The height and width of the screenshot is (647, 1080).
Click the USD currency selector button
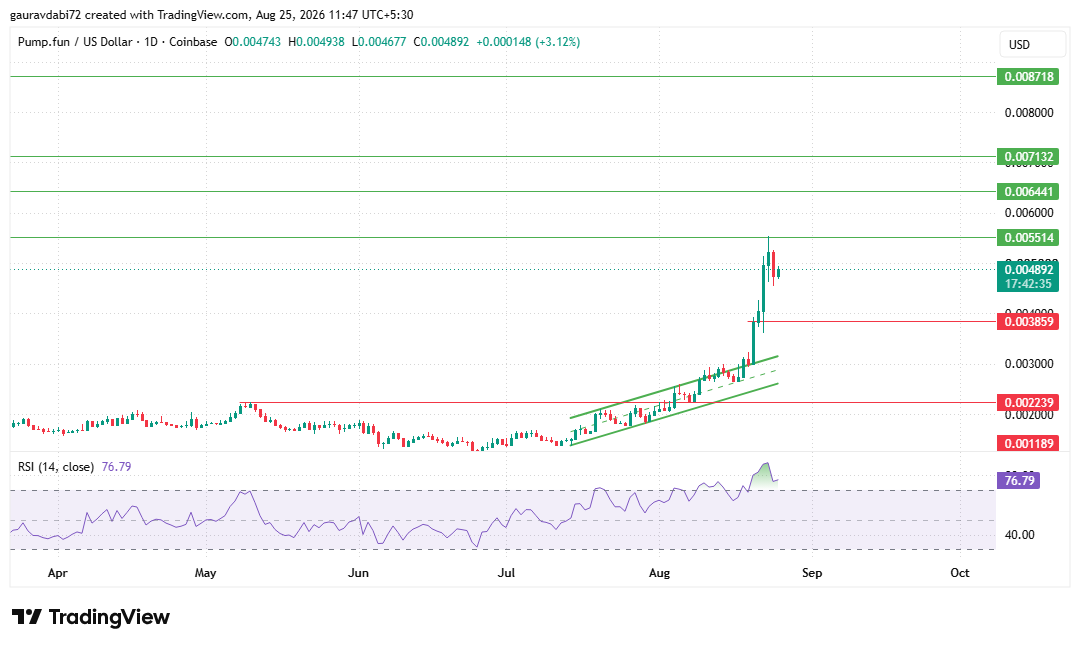pos(1032,44)
